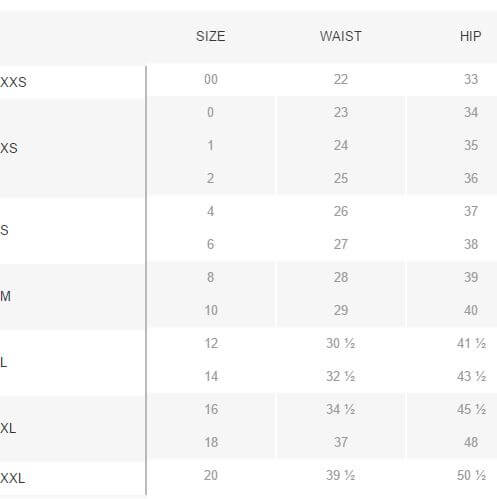Select the S size group label
The height and width of the screenshot is (499, 497).
[x=4, y=230]
